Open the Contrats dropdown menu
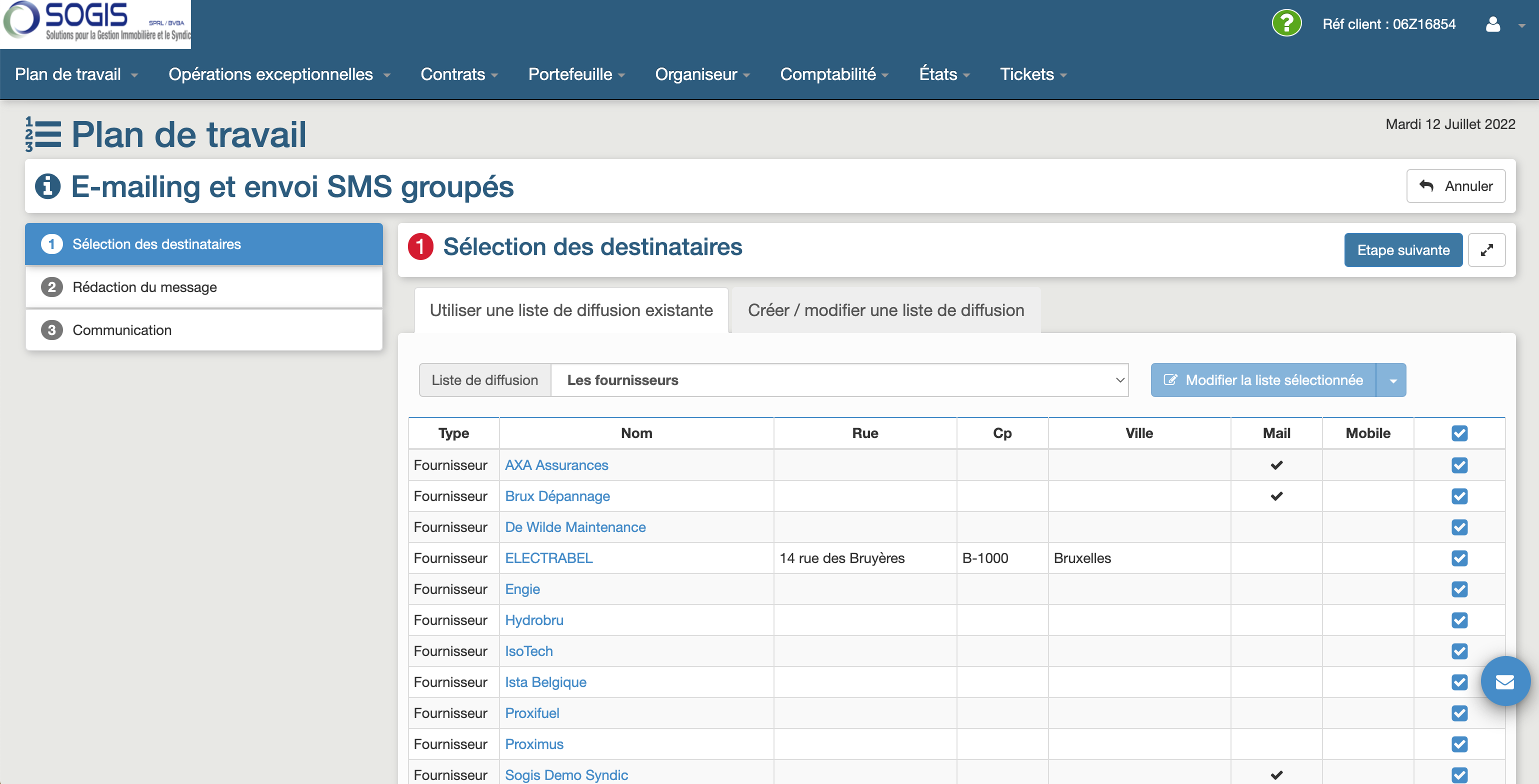The width and height of the screenshot is (1539, 784). [459, 74]
